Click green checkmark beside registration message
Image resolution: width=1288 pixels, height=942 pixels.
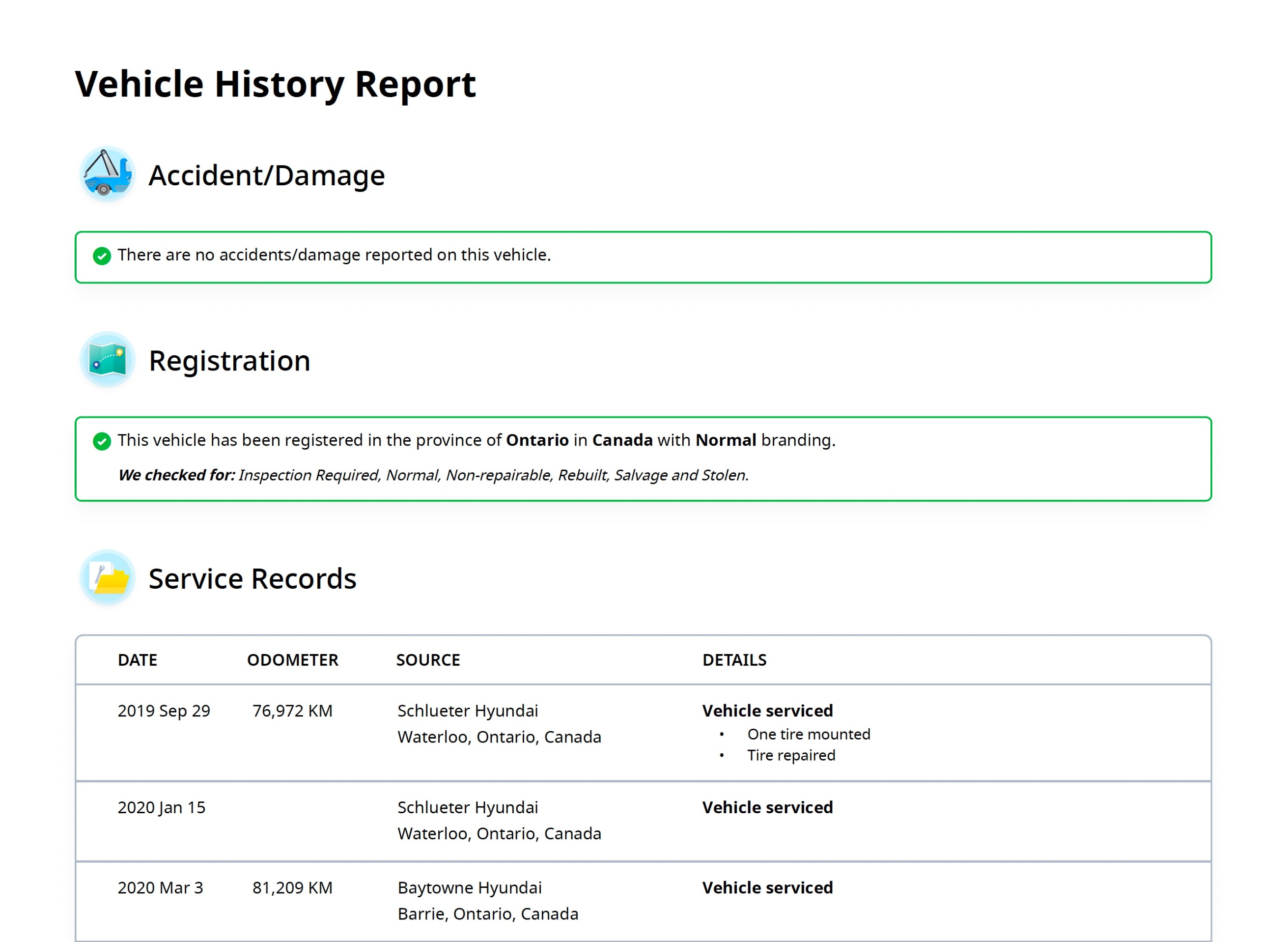[102, 441]
